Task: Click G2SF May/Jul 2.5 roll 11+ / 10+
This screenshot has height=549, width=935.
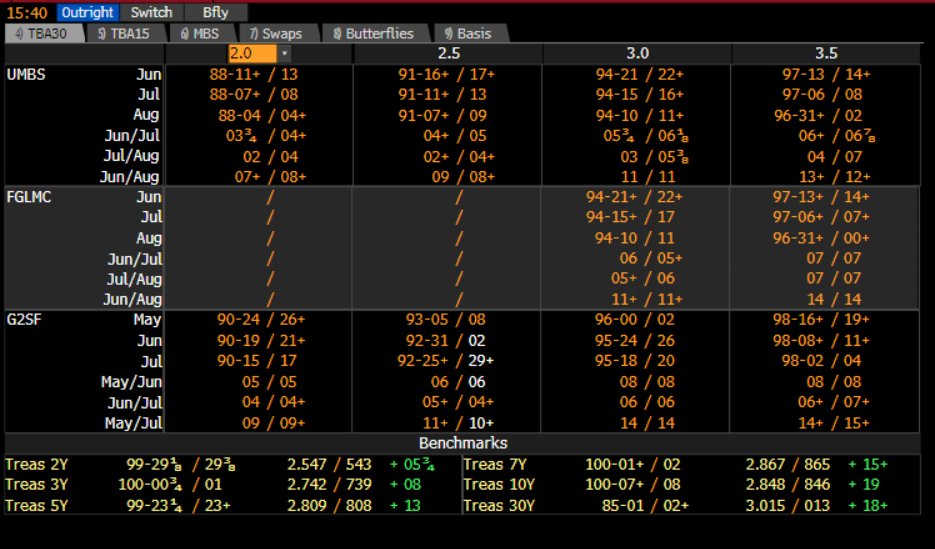Action: pos(459,423)
